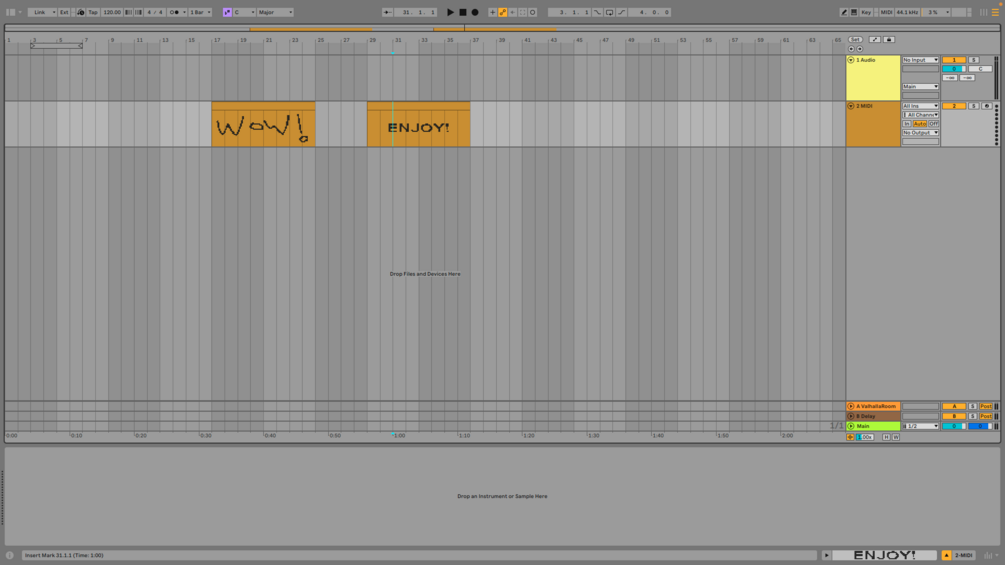Click the arrangement position 31.1.1 field
Image resolution: width=1005 pixels, height=565 pixels.
click(417, 12)
